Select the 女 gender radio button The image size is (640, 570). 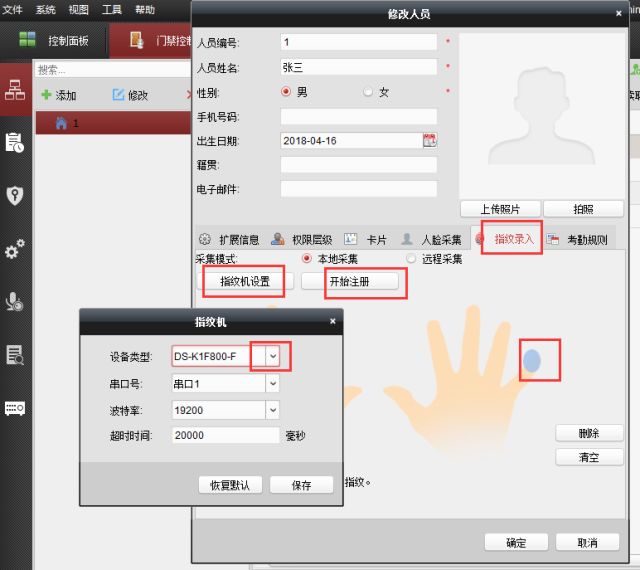(368, 92)
